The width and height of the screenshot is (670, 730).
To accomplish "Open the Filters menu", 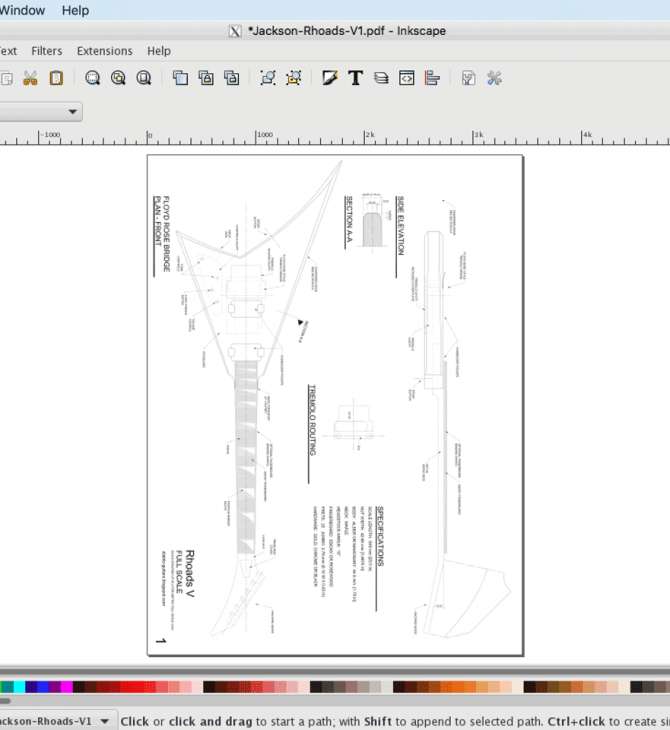I will click(x=47, y=51).
